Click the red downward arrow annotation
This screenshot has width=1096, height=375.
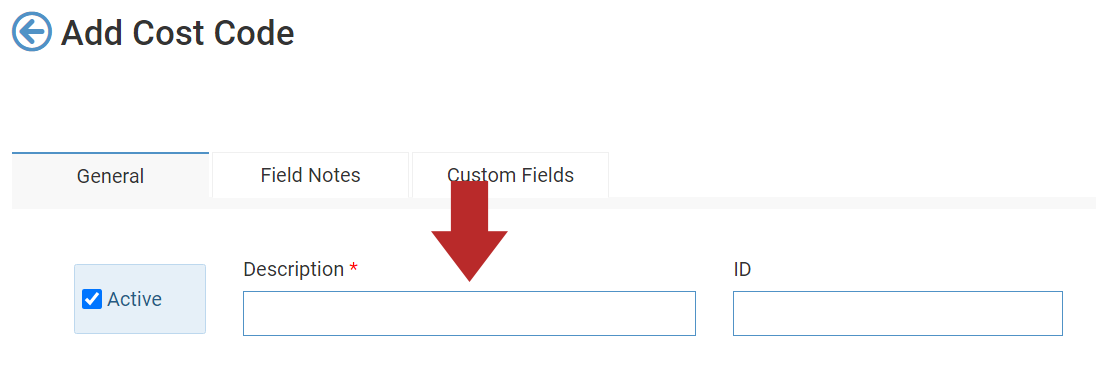469,232
